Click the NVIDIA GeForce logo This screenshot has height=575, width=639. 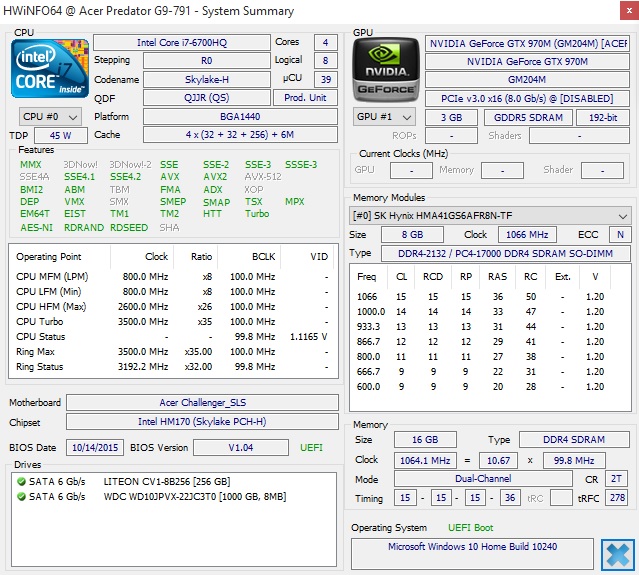[385, 70]
